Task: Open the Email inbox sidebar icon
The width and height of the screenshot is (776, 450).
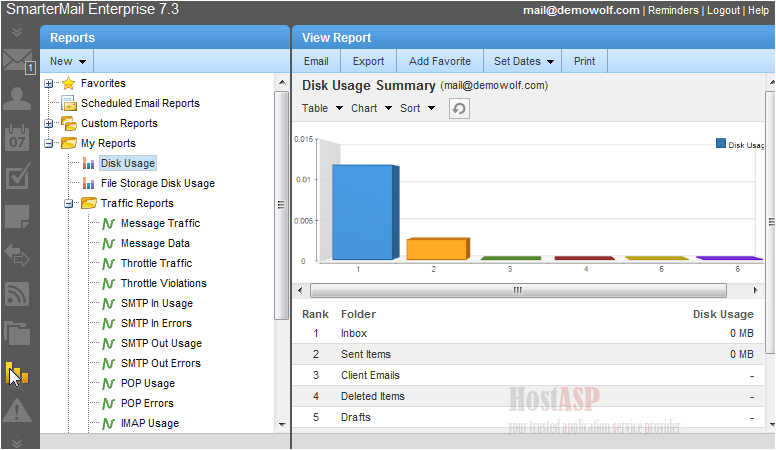Action: tap(18, 61)
